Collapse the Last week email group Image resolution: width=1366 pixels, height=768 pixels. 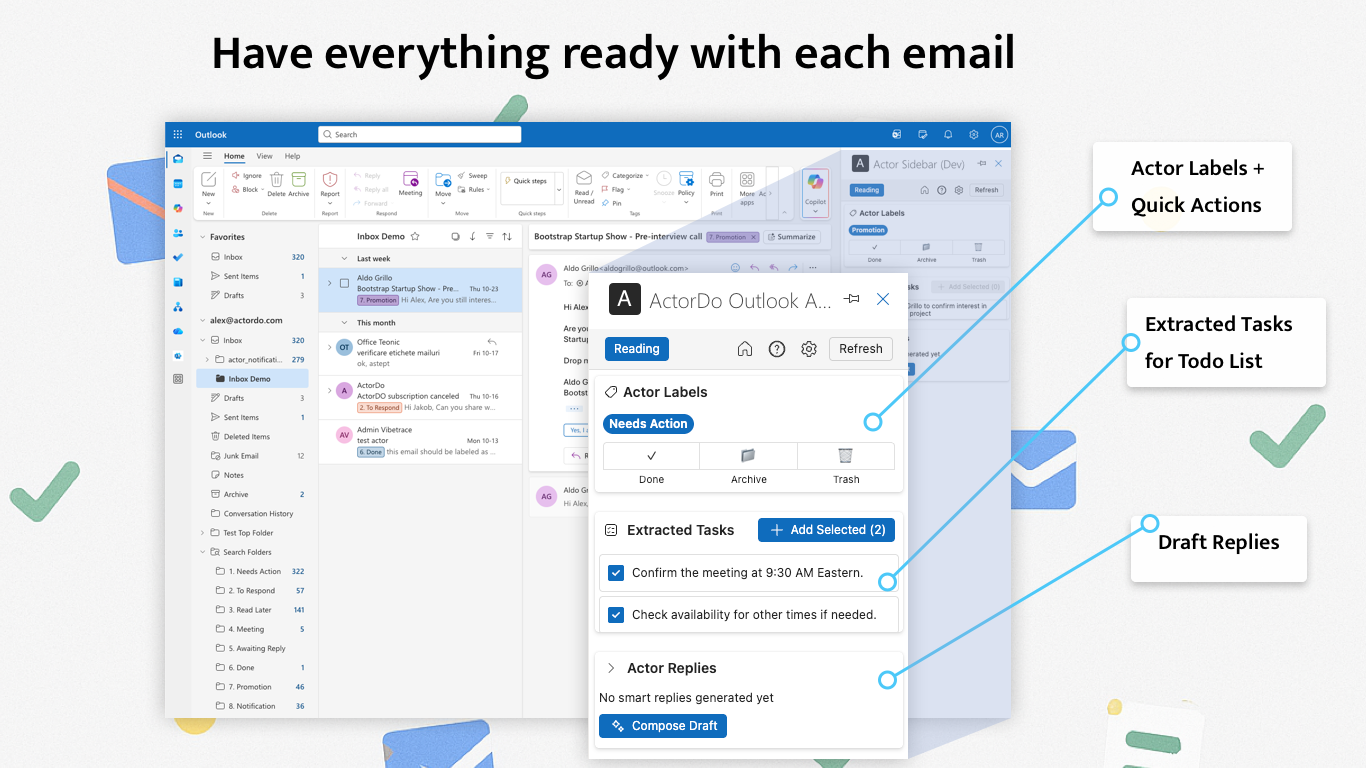click(x=345, y=257)
